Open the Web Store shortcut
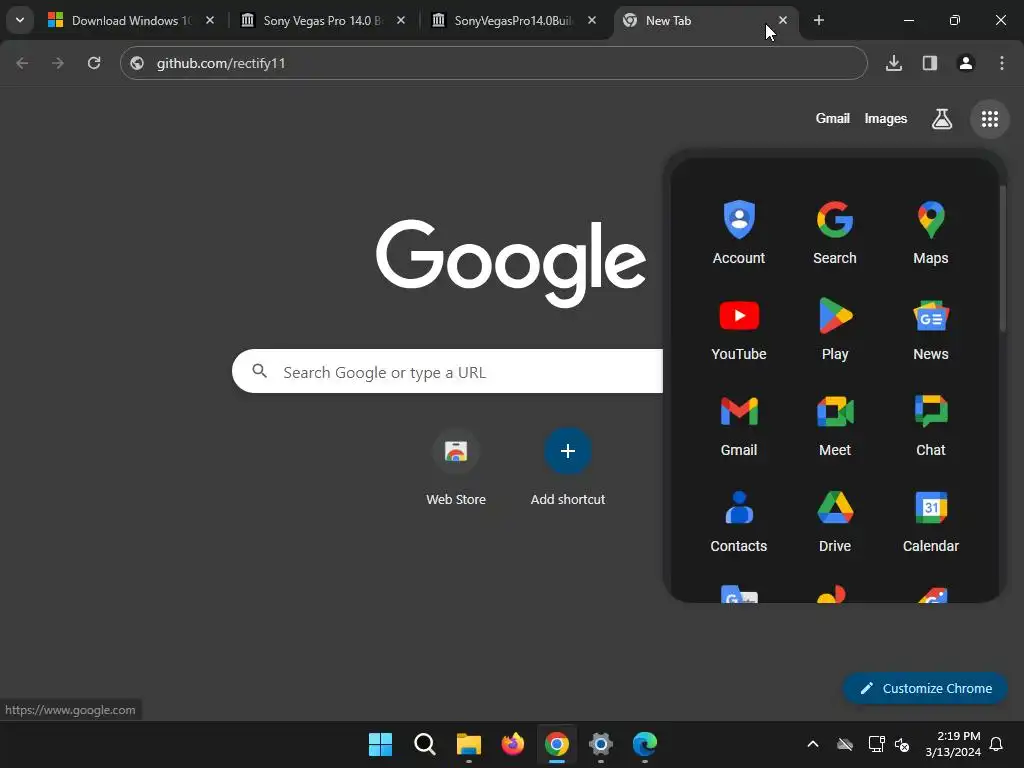The image size is (1024, 768). [x=456, y=468]
